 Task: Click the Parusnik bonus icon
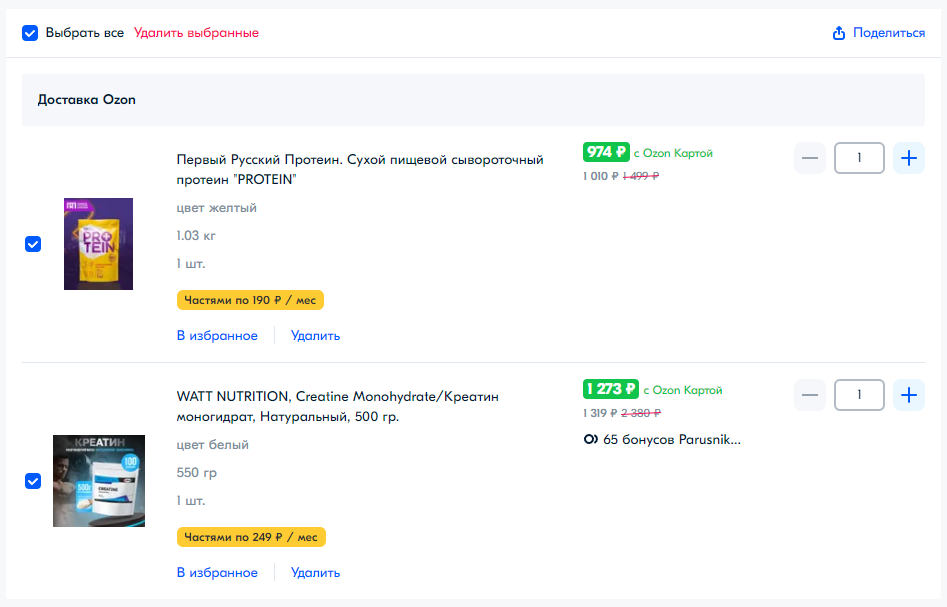590,439
